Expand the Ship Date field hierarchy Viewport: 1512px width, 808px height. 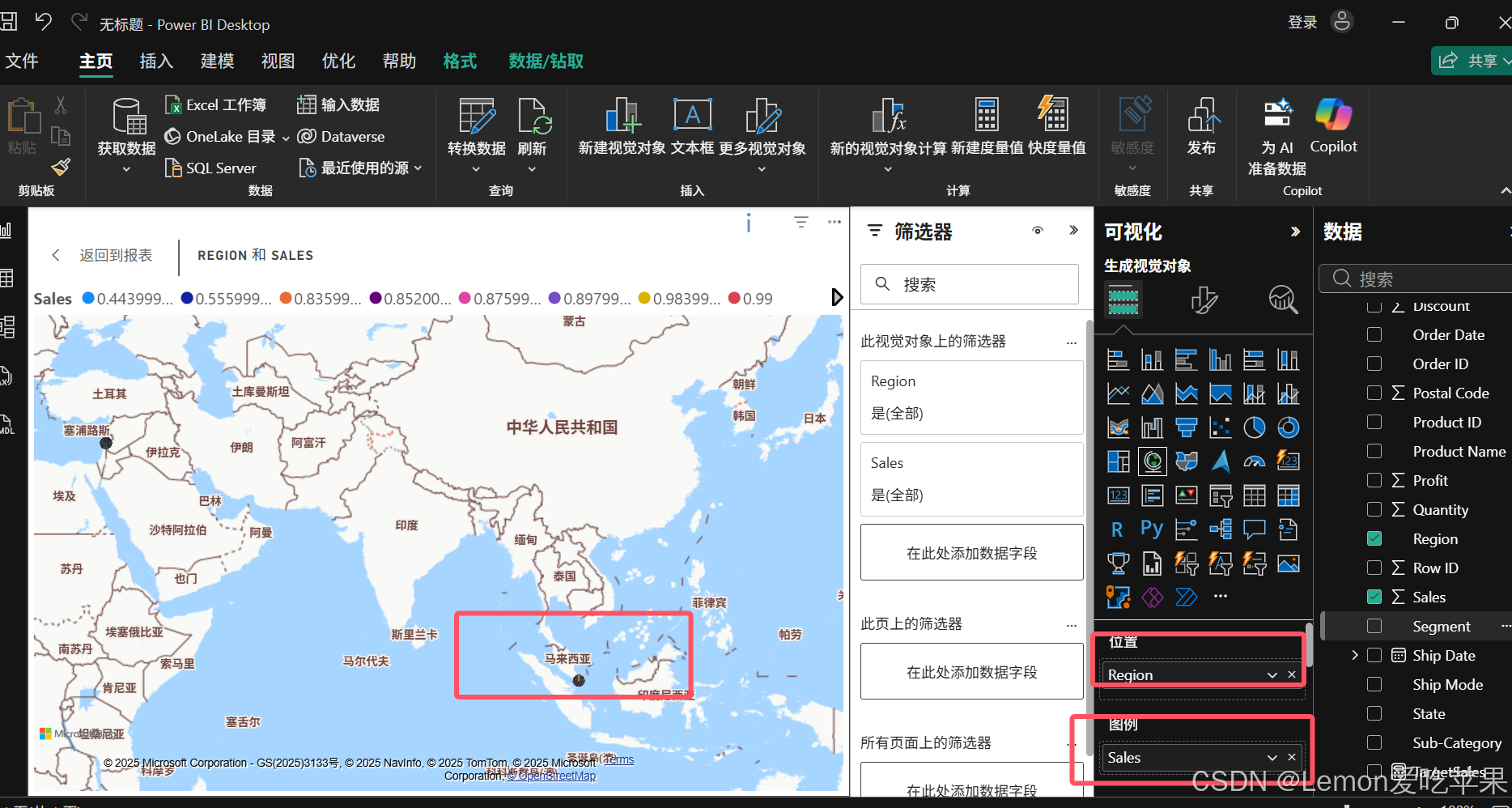1355,655
